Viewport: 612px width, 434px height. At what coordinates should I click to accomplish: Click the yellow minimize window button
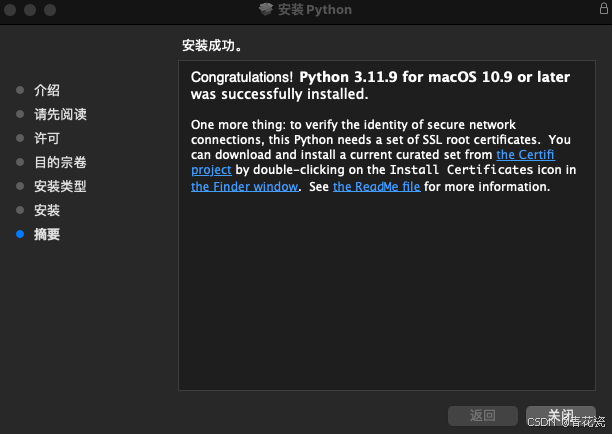click(x=30, y=10)
